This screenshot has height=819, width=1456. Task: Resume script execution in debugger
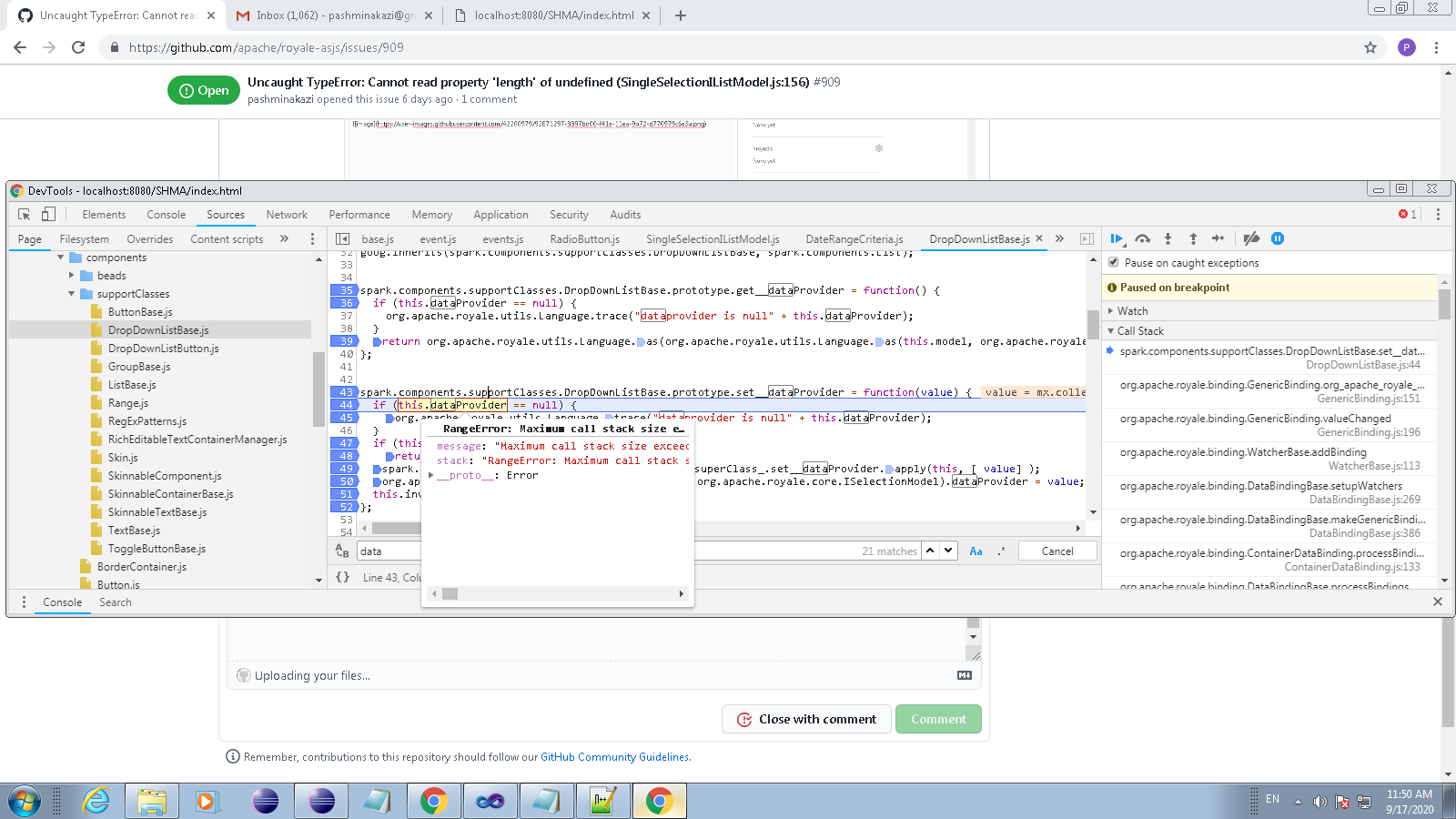[1117, 238]
